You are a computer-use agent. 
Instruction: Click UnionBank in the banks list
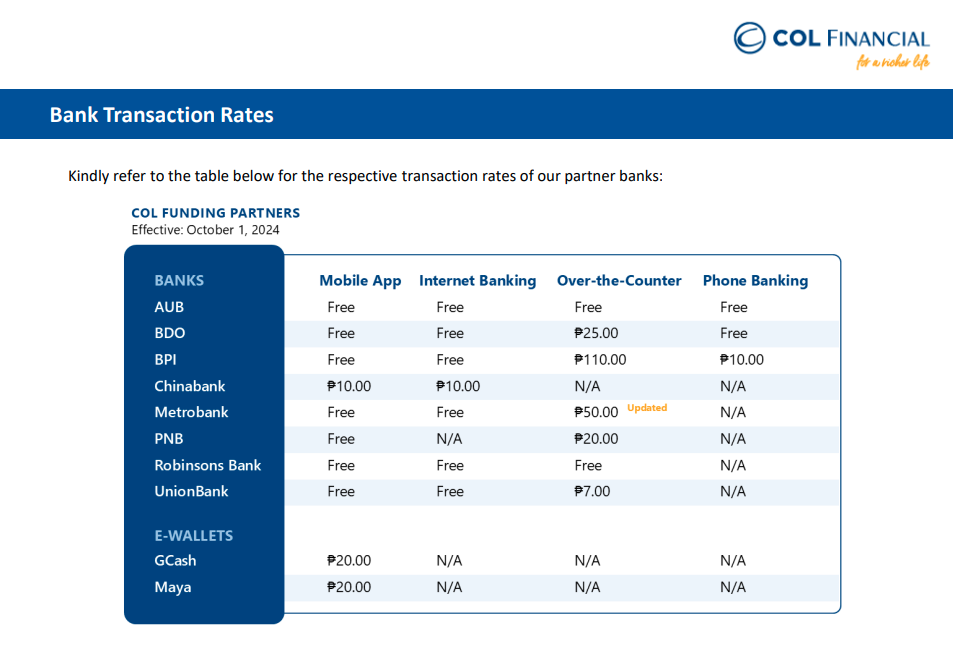pyautogui.click(x=191, y=491)
